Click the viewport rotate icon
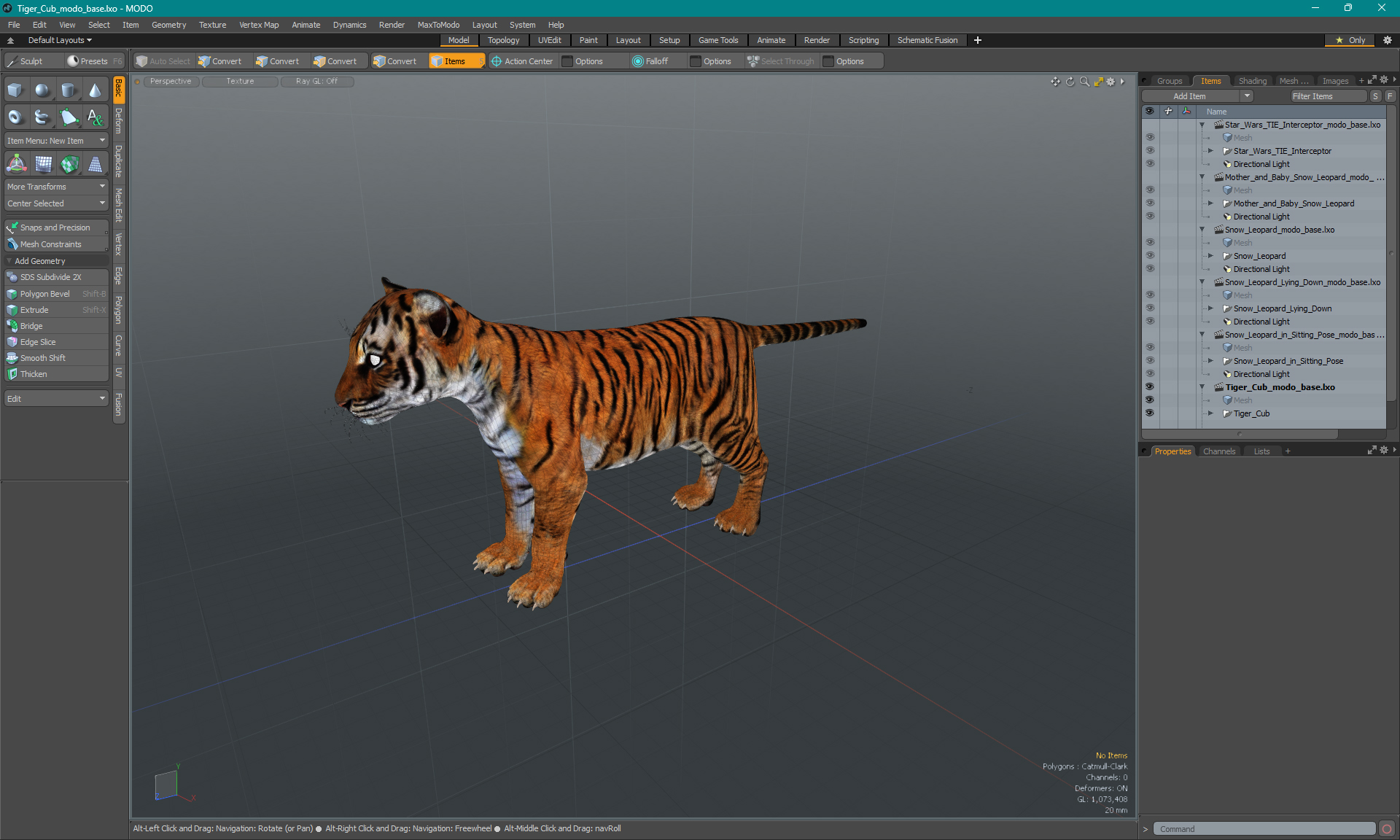This screenshot has width=1400, height=840. tap(1070, 82)
